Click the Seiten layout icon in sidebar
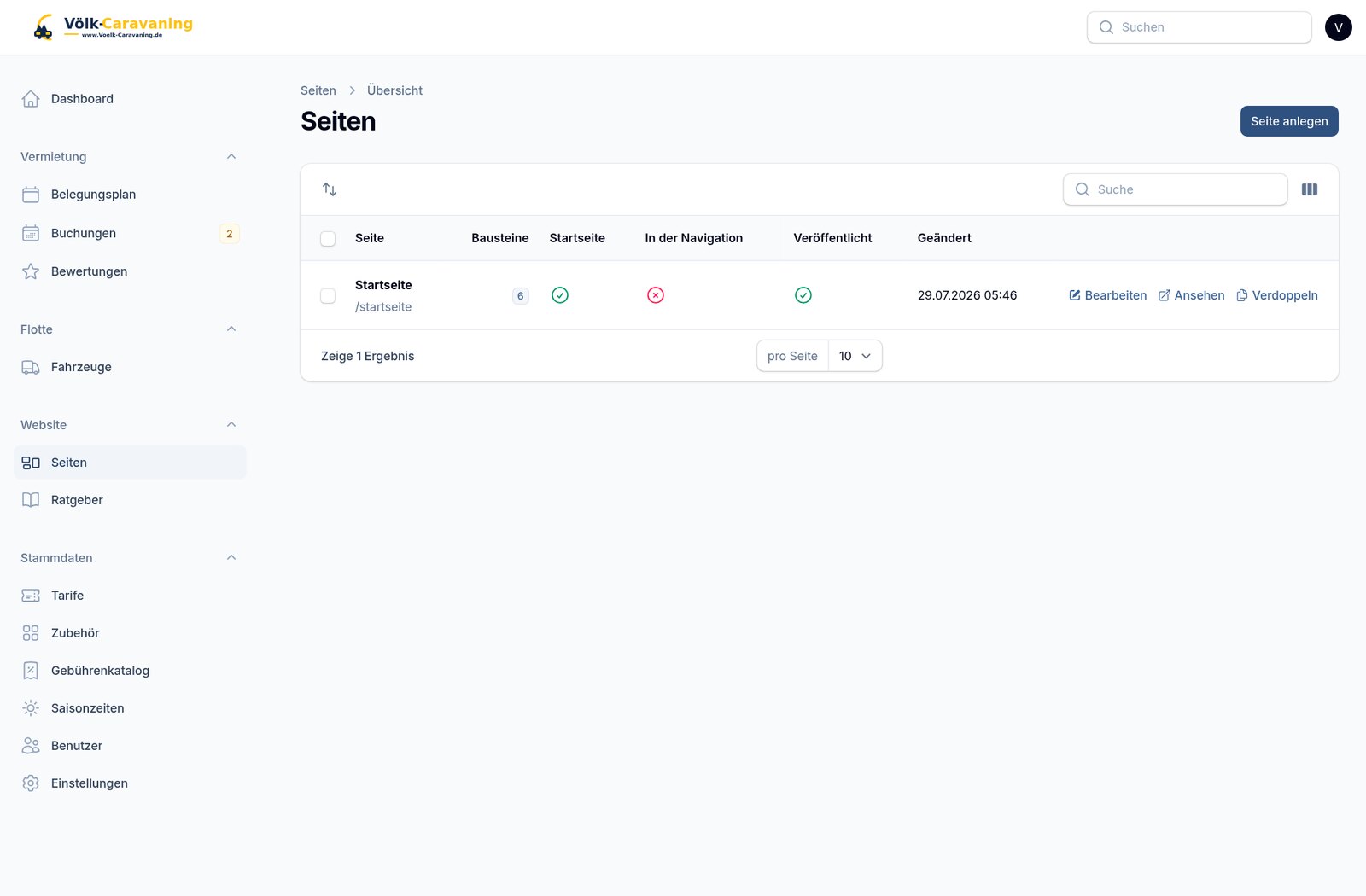The image size is (1366, 896). pyautogui.click(x=31, y=463)
